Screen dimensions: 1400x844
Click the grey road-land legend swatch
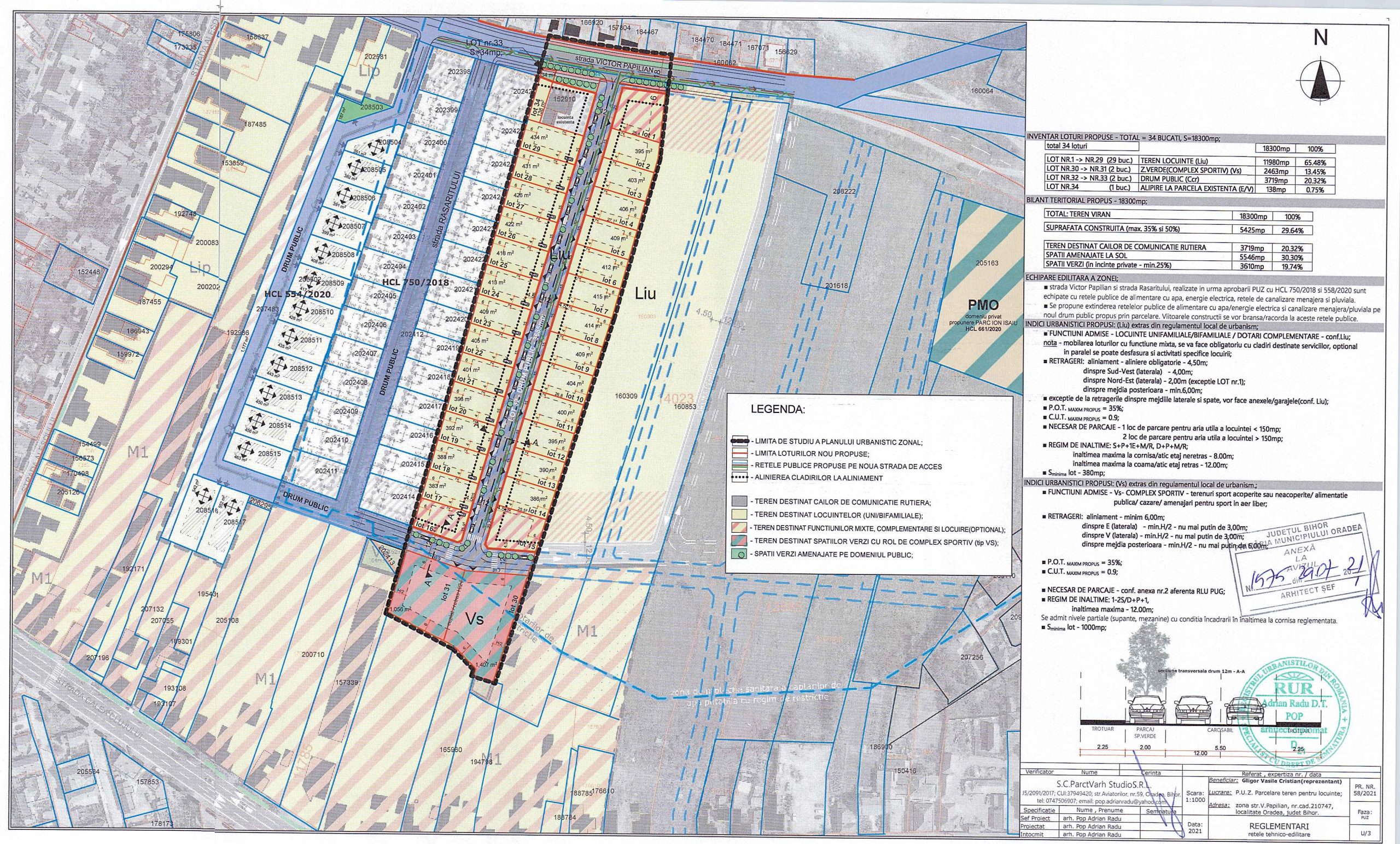[x=739, y=502]
